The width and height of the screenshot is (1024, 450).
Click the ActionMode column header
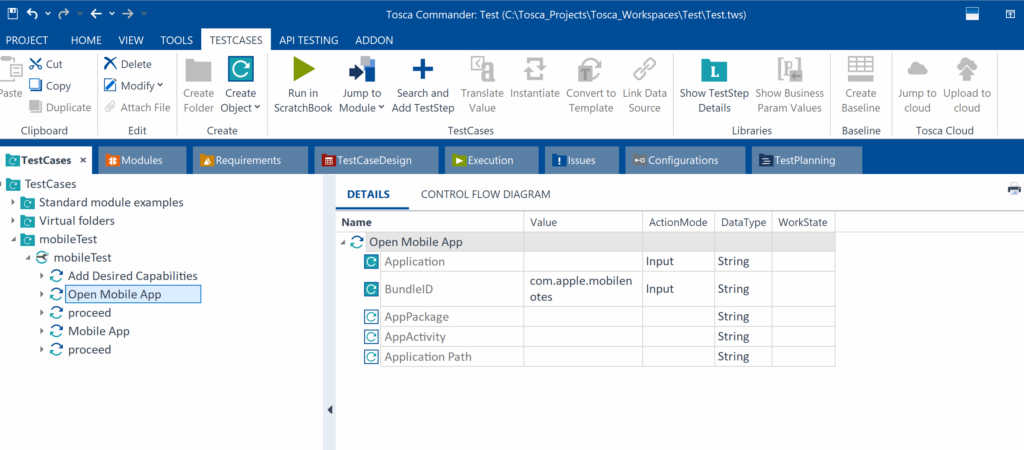click(678, 222)
